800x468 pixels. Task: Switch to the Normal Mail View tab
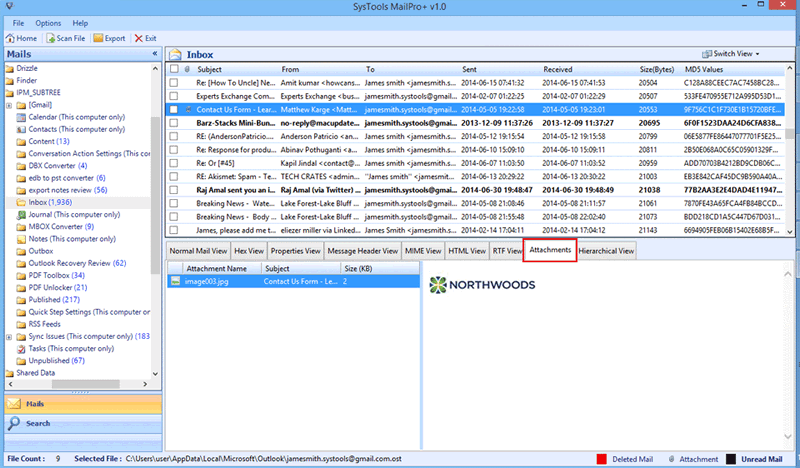[198, 251]
